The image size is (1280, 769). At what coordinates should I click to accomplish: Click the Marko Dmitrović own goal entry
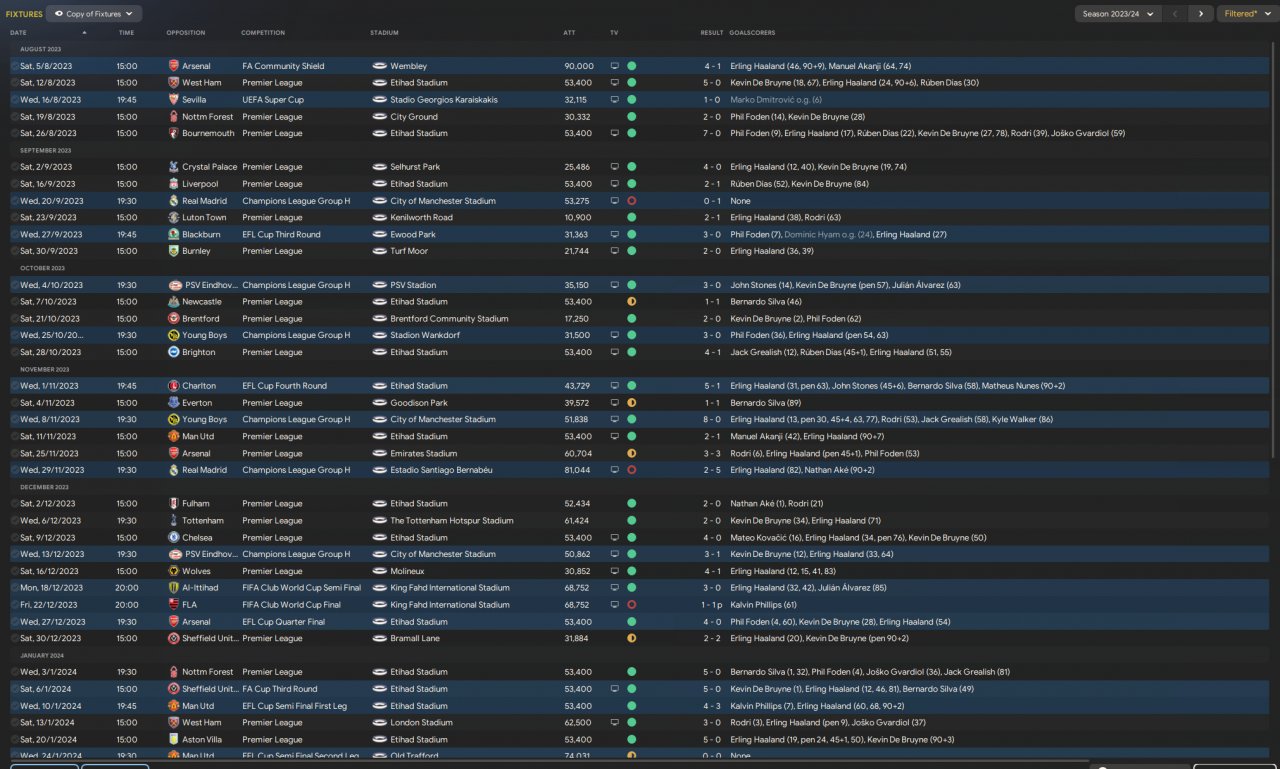tap(776, 100)
